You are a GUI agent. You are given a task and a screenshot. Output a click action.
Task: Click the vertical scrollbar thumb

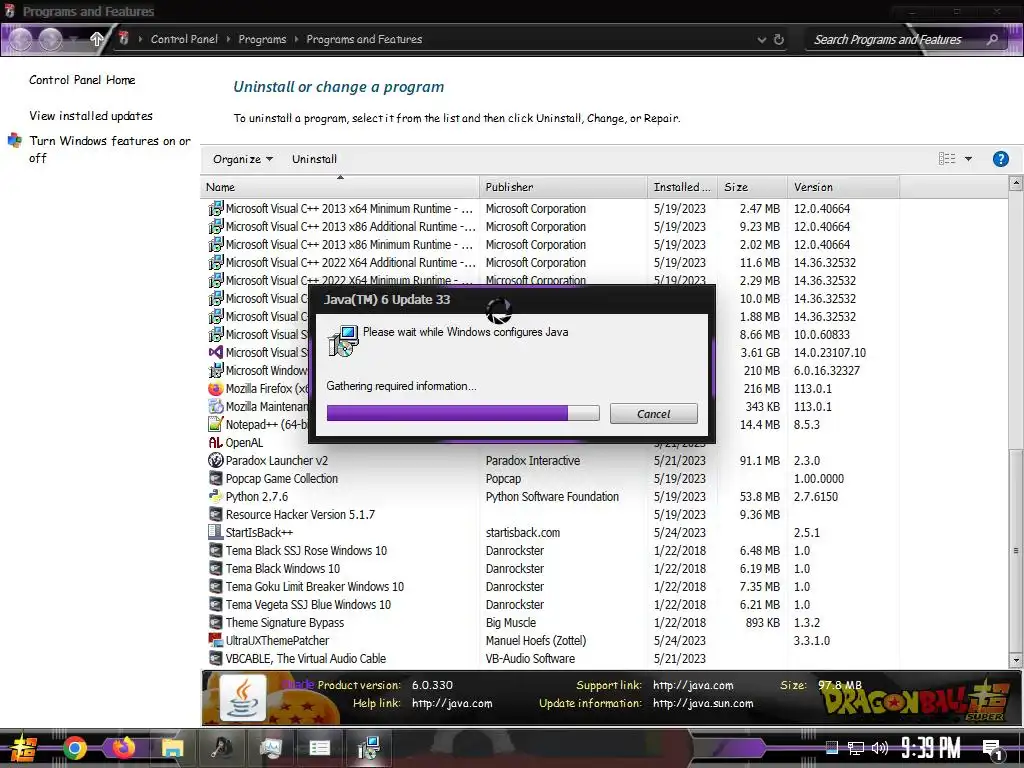point(1016,551)
